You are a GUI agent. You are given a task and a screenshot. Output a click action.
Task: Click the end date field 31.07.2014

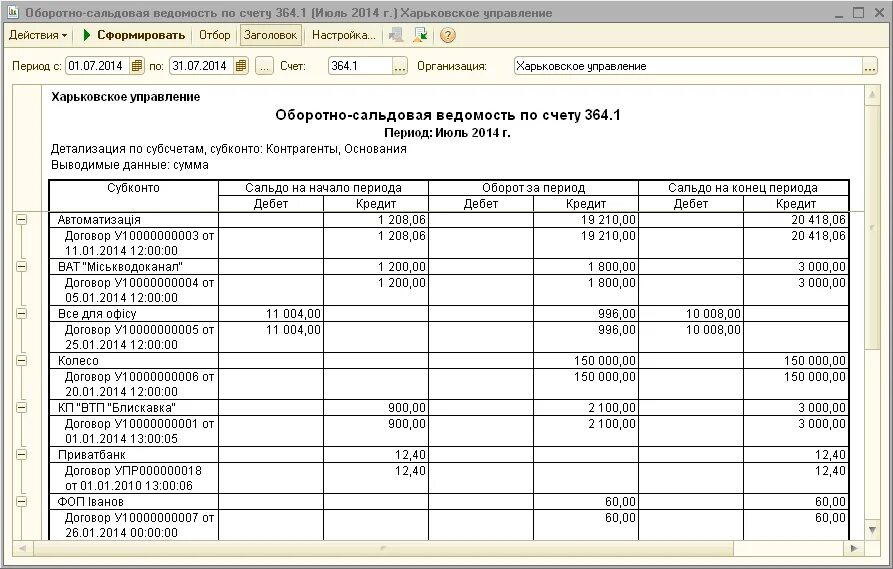(x=202, y=66)
